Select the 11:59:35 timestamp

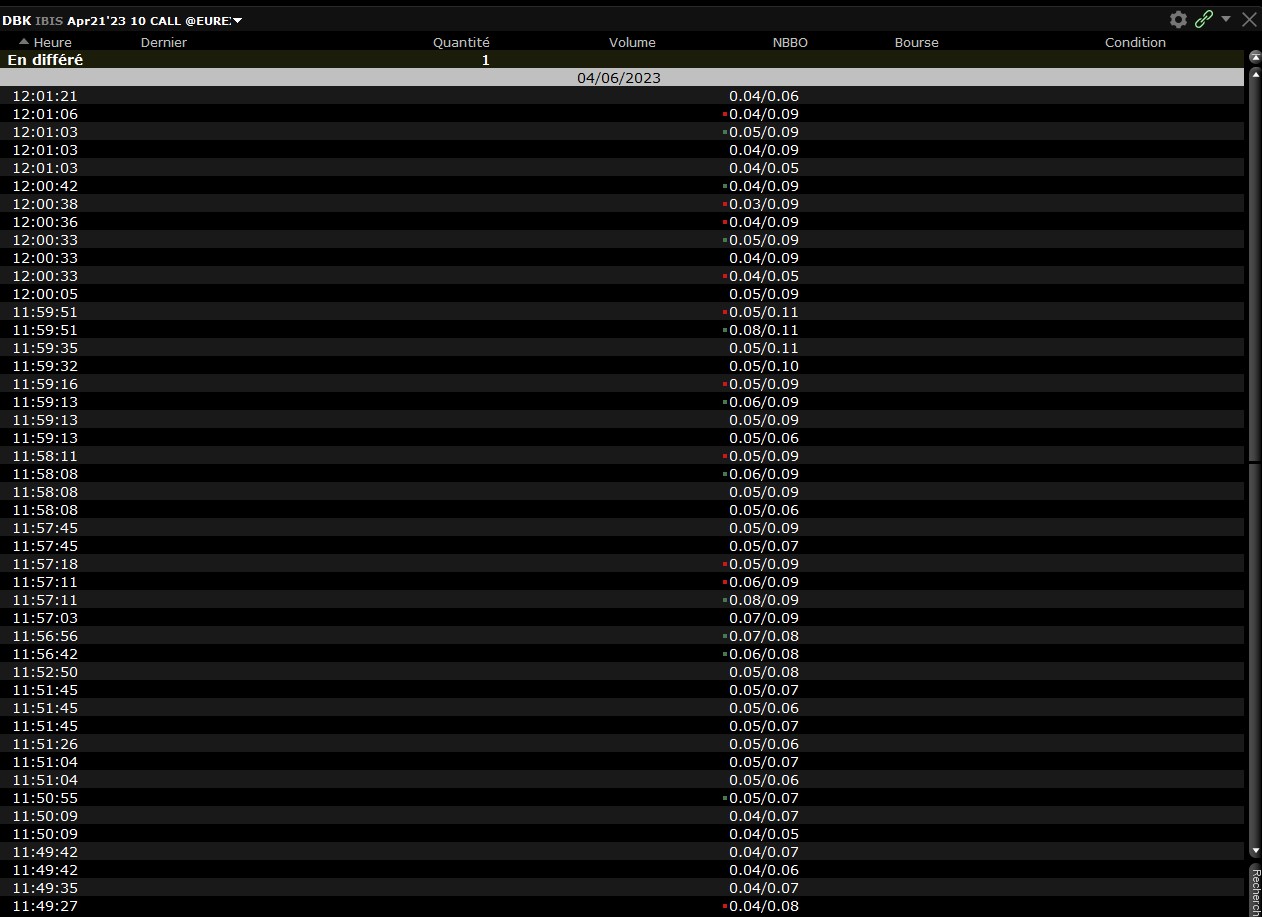pos(45,348)
